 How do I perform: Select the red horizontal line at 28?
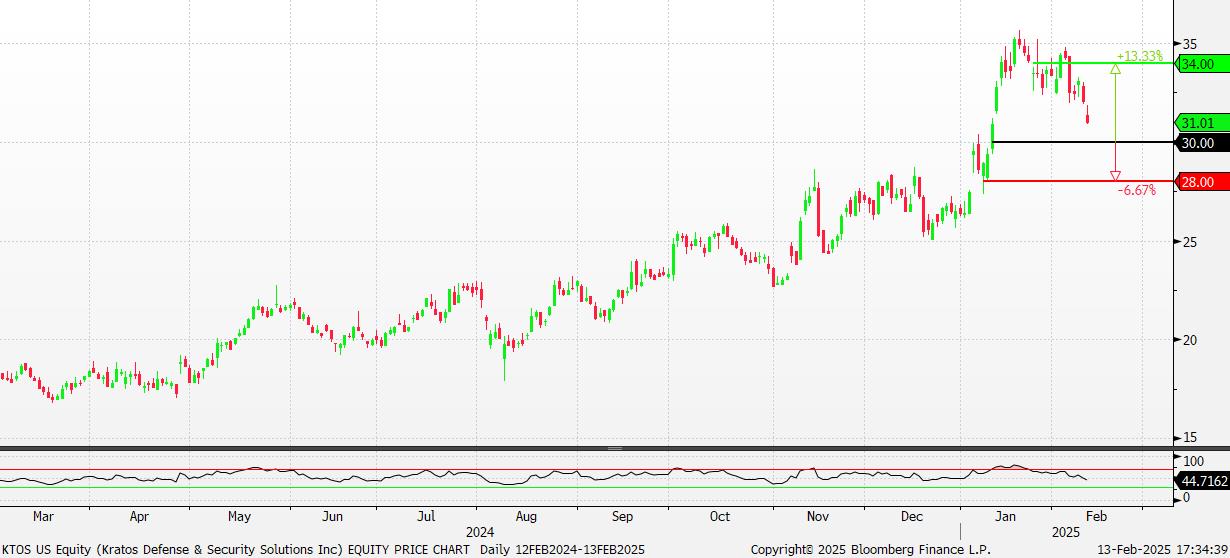coord(1078,181)
